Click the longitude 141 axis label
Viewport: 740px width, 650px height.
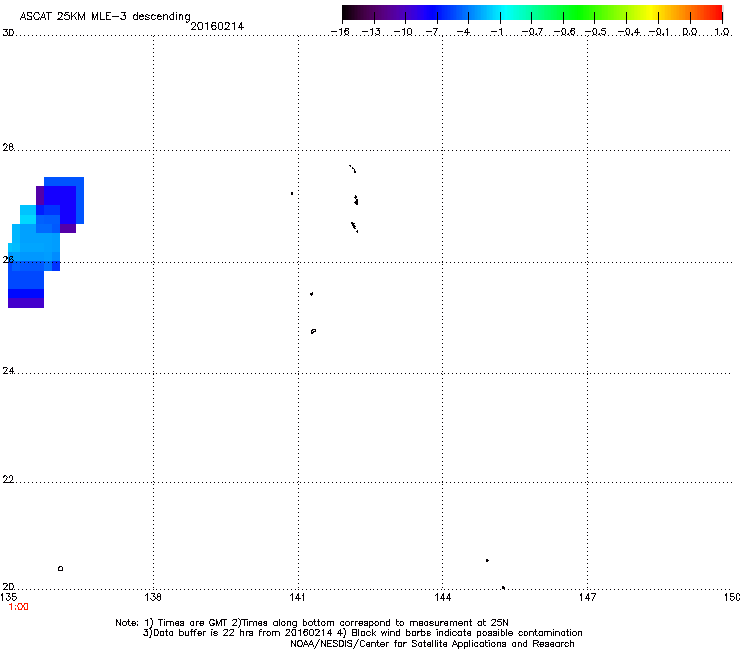pos(297,597)
